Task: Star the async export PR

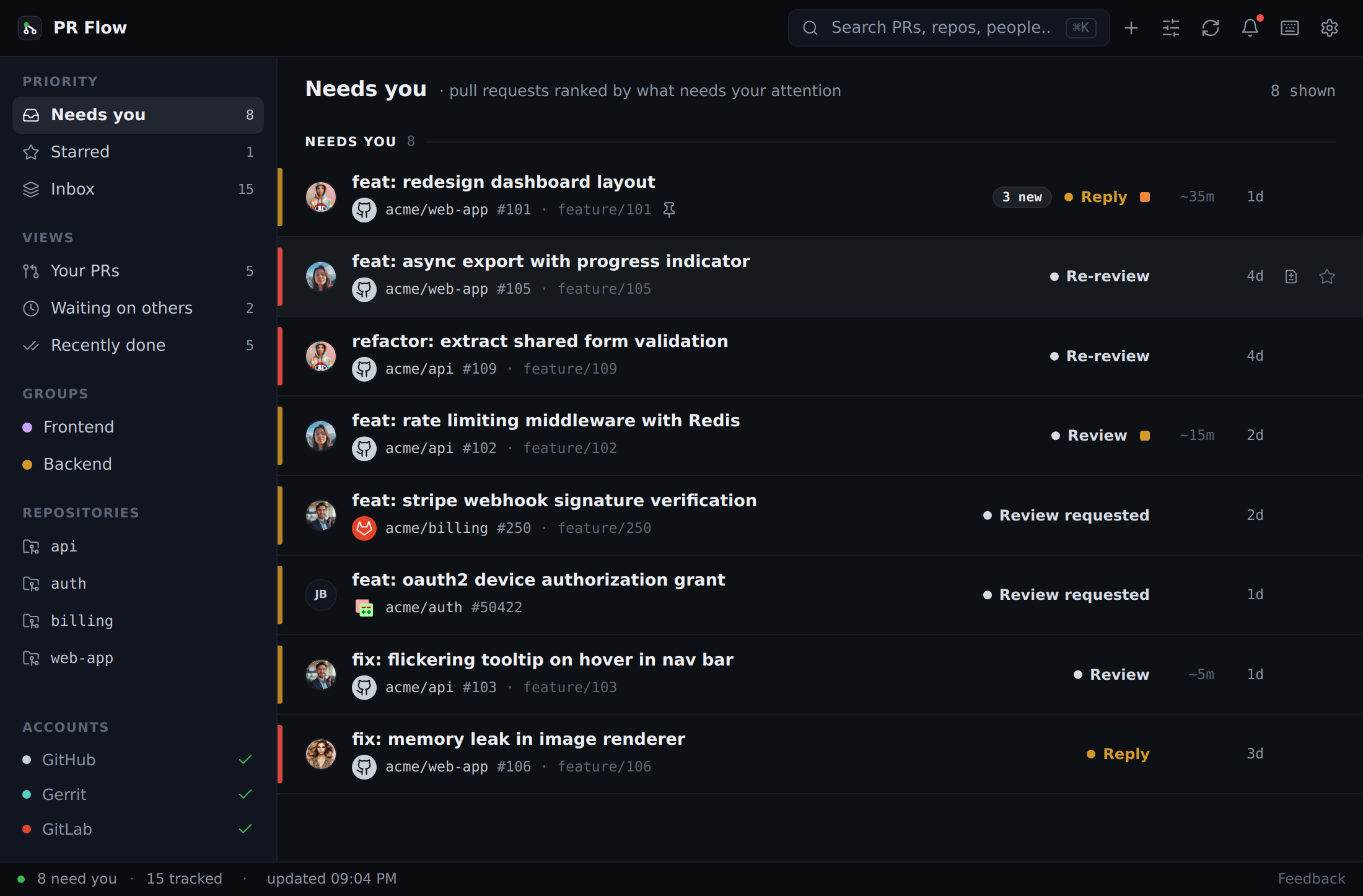Action: (x=1327, y=276)
